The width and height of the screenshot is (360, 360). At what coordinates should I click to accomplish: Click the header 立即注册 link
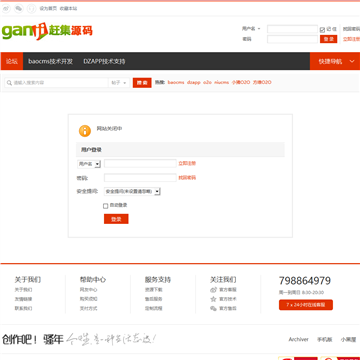(351, 39)
